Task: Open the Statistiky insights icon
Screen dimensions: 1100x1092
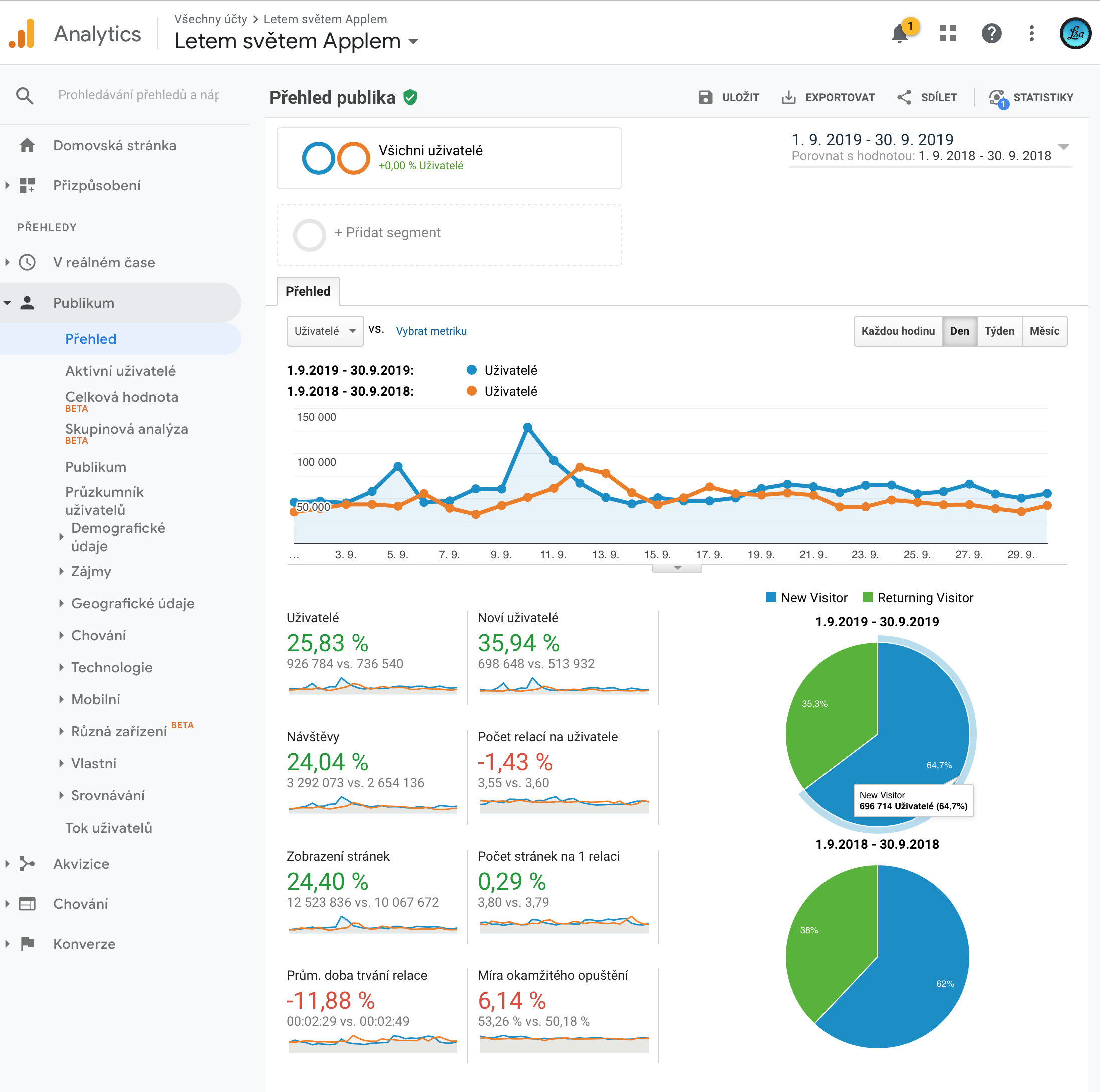Action: 997,97
